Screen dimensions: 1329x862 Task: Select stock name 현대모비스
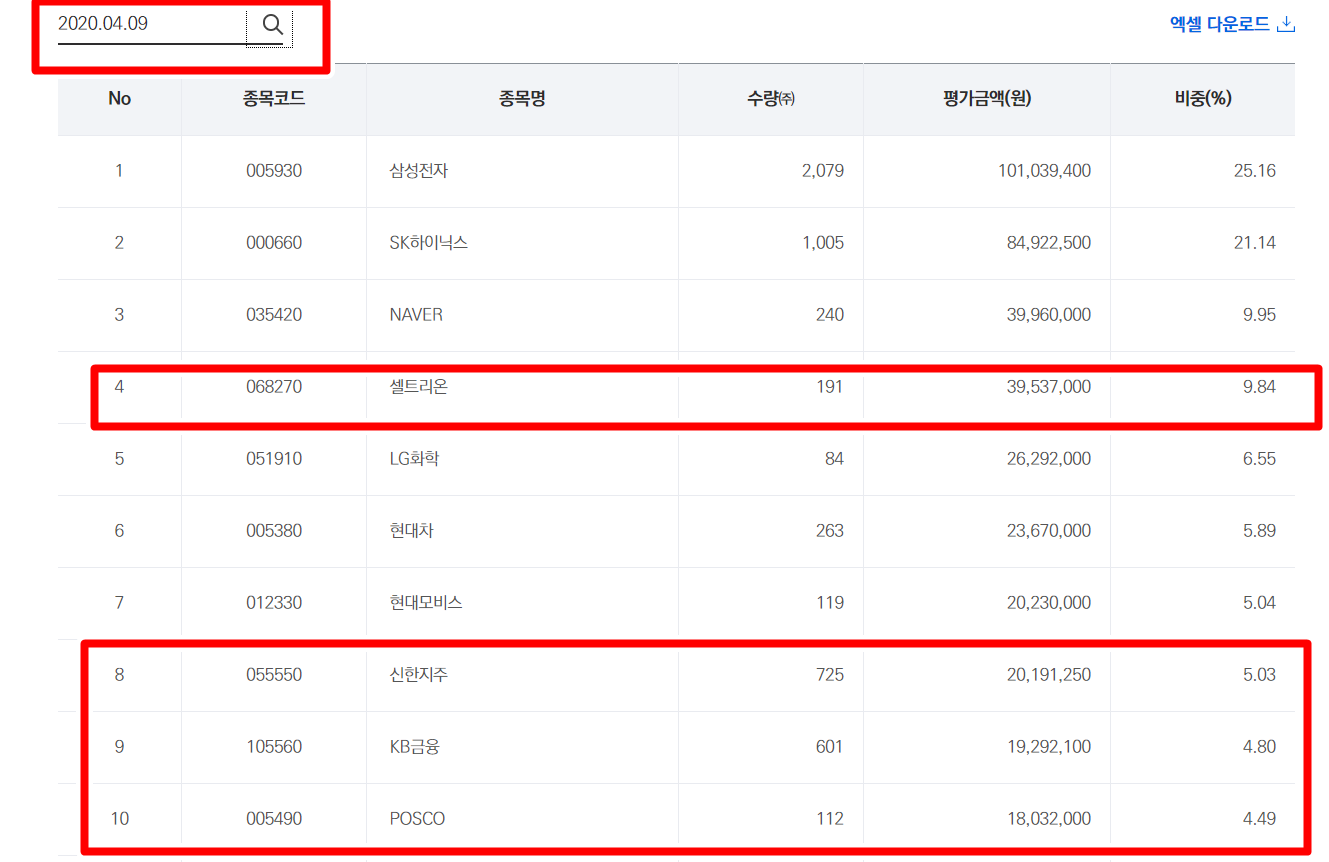coord(426,603)
